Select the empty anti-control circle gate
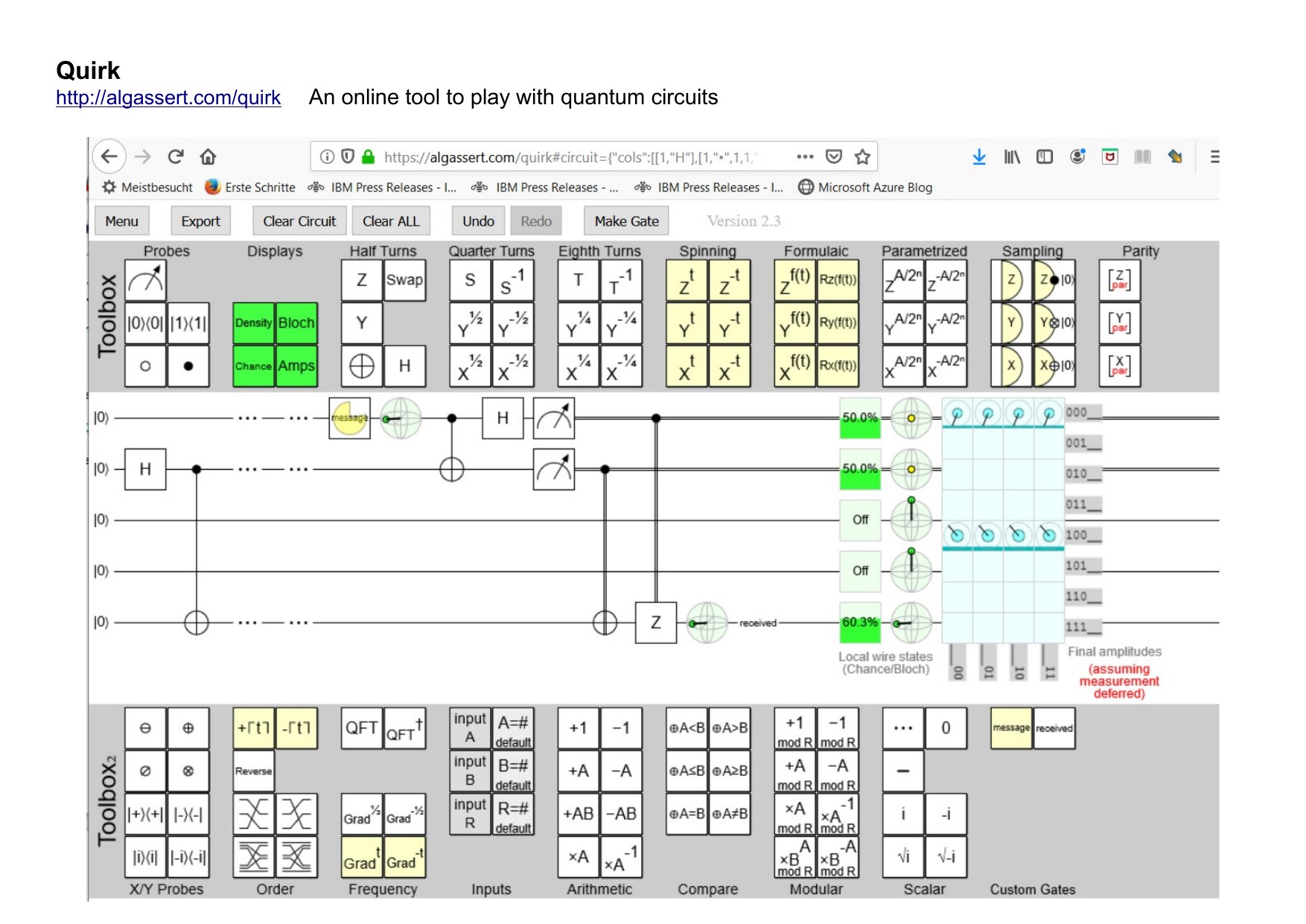 (x=145, y=366)
